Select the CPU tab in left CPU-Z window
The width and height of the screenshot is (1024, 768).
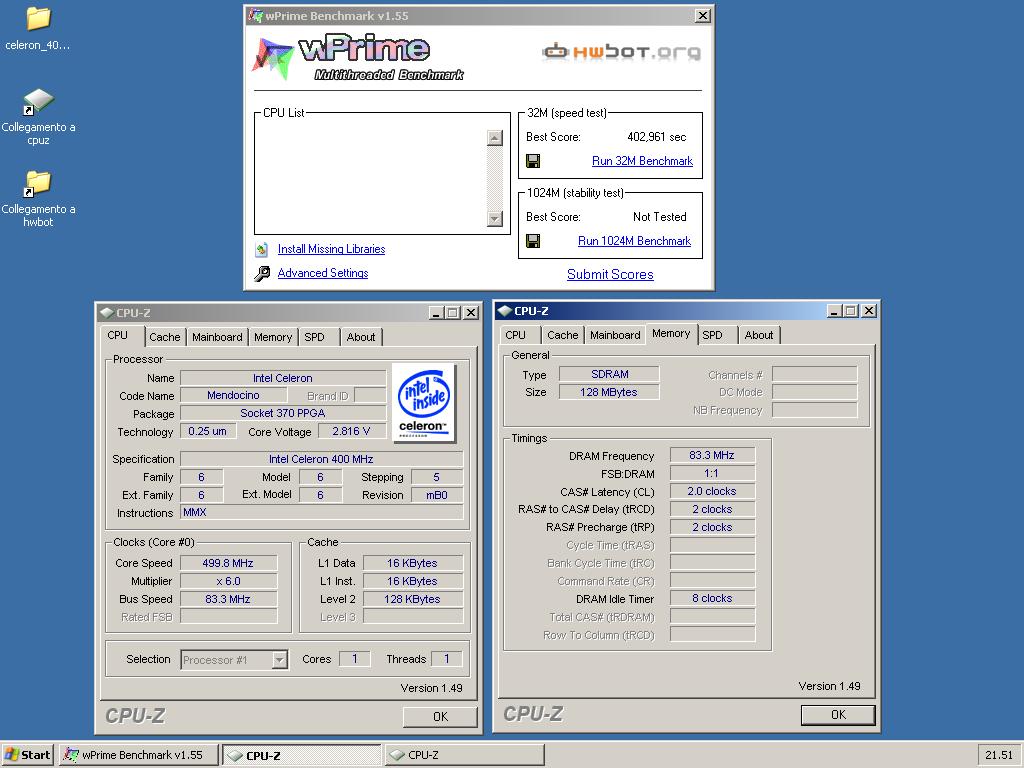coord(118,335)
